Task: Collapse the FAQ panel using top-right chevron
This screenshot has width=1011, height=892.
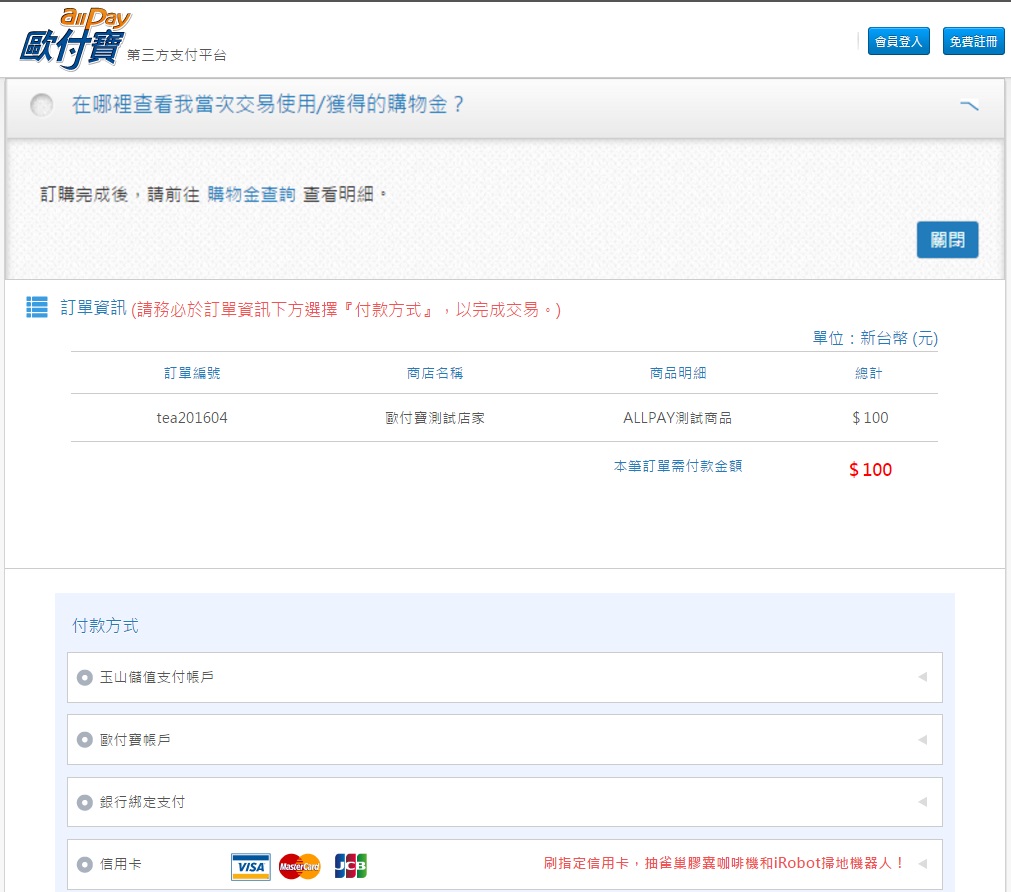Action: coord(968,105)
